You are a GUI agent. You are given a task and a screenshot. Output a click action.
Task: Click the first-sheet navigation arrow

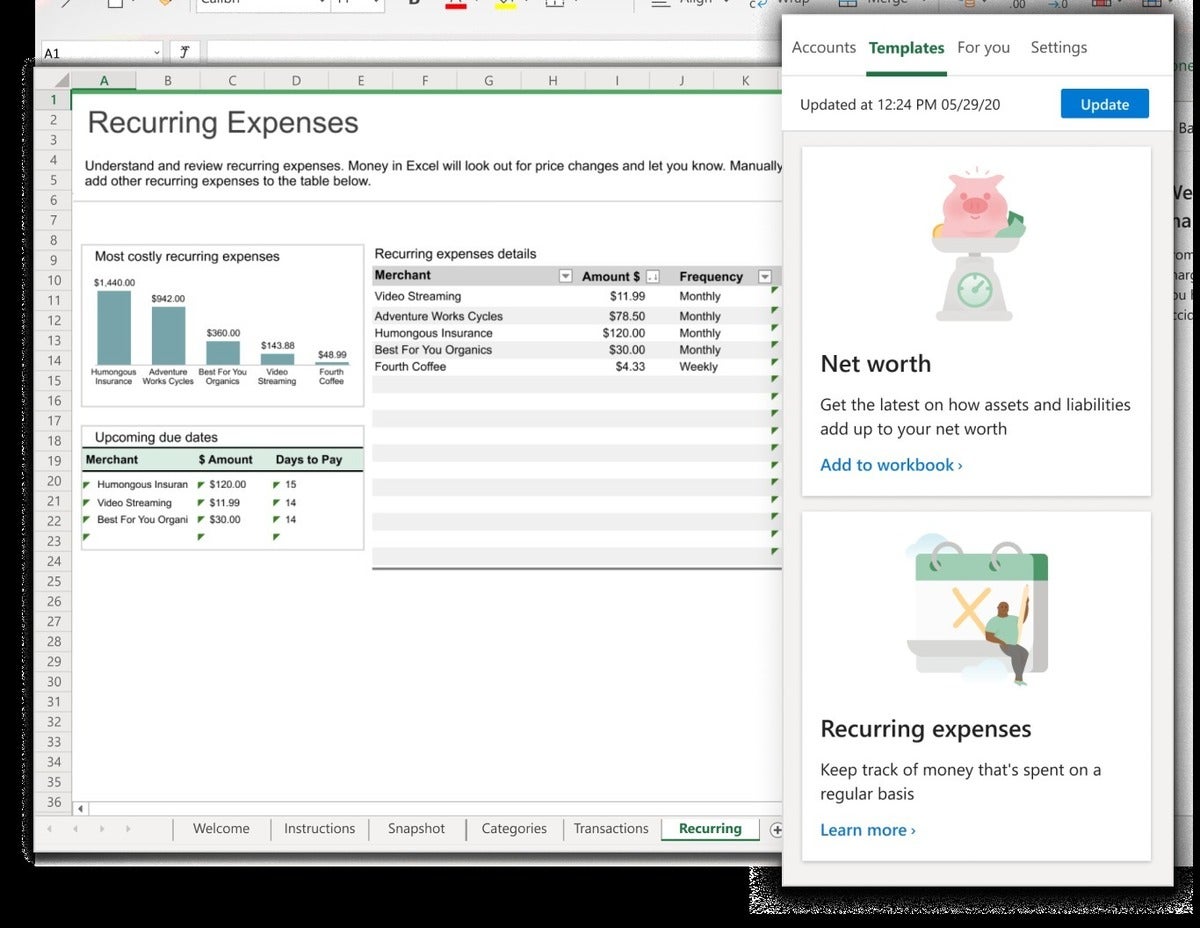coord(49,829)
